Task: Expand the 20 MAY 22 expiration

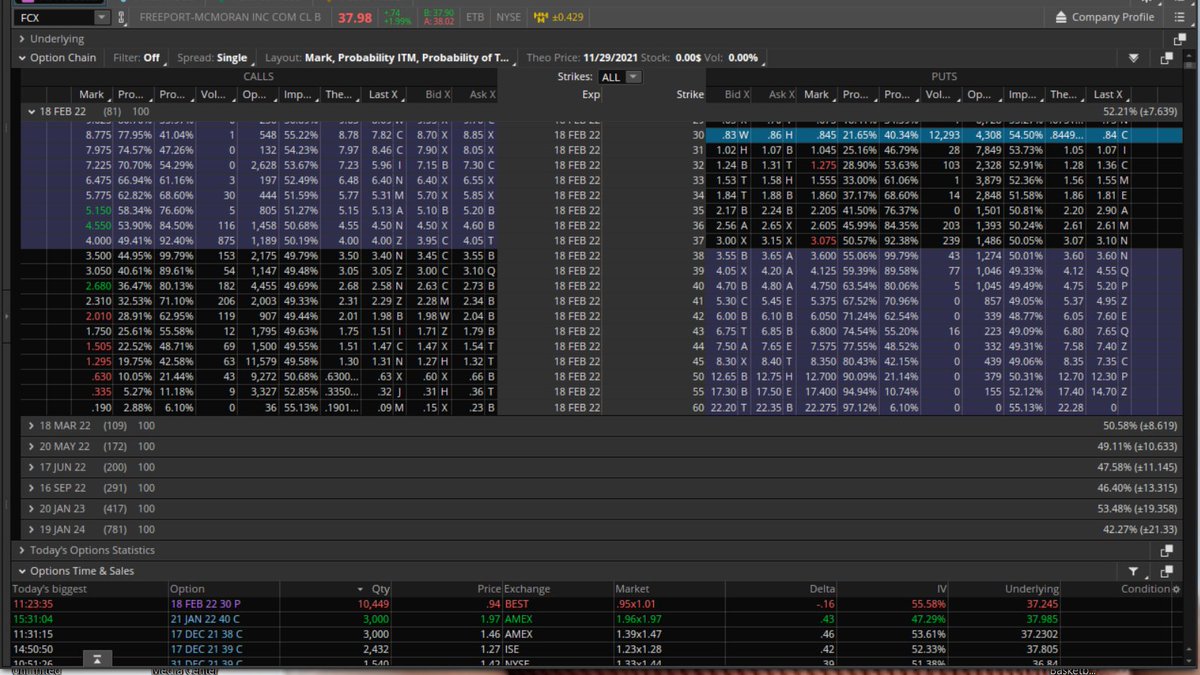Action: (x=32, y=446)
